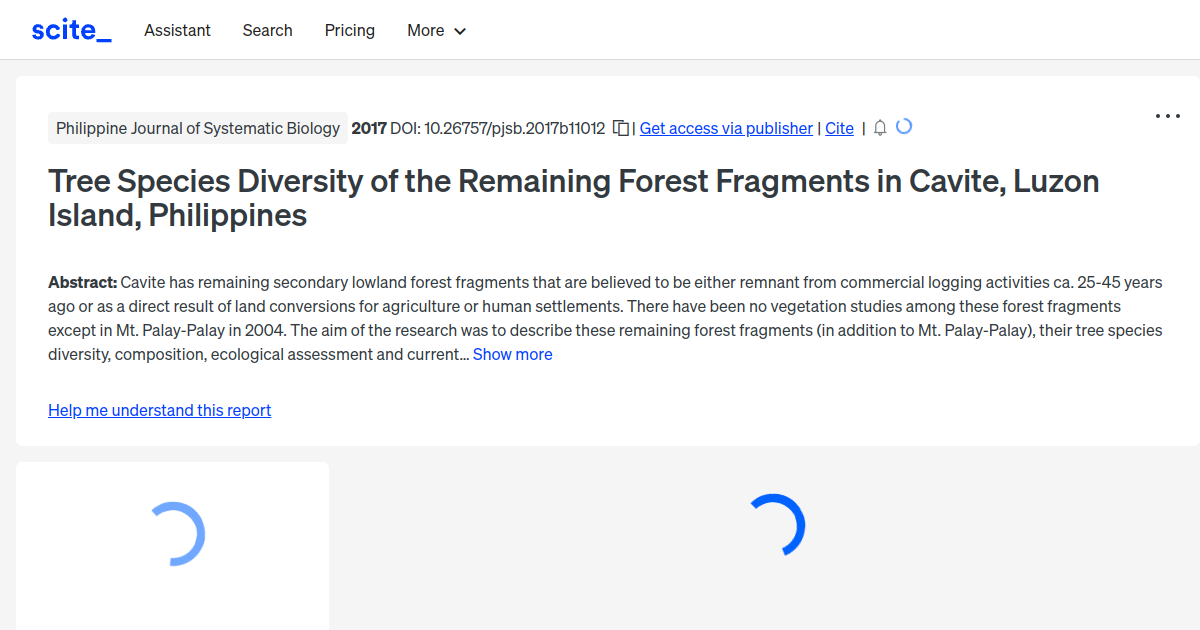Open the More dropdown in the navigation
1200x630 pixels.
(427, 30)
